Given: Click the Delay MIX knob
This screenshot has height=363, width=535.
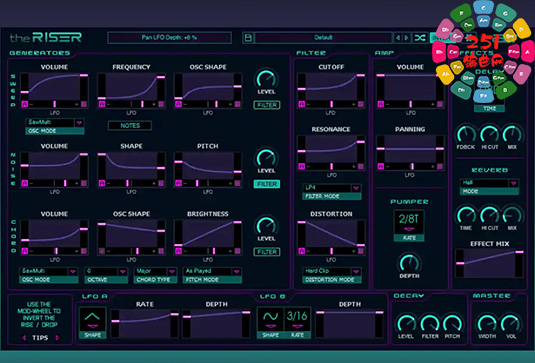Looking at the screenshot, I should (x=512, y=134).
